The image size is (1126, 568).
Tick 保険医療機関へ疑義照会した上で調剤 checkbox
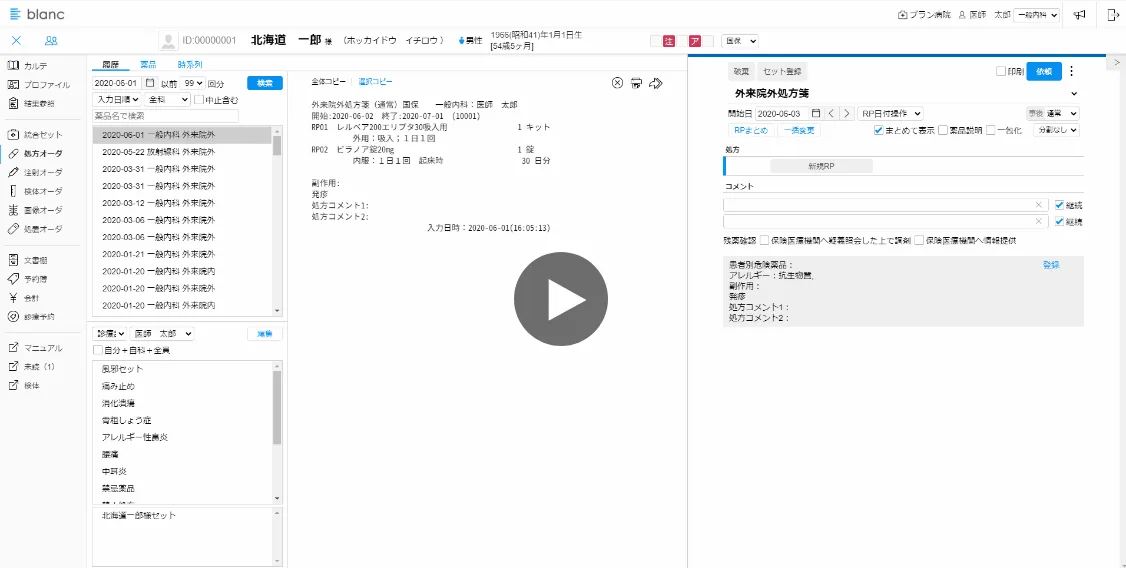[765, 241]
